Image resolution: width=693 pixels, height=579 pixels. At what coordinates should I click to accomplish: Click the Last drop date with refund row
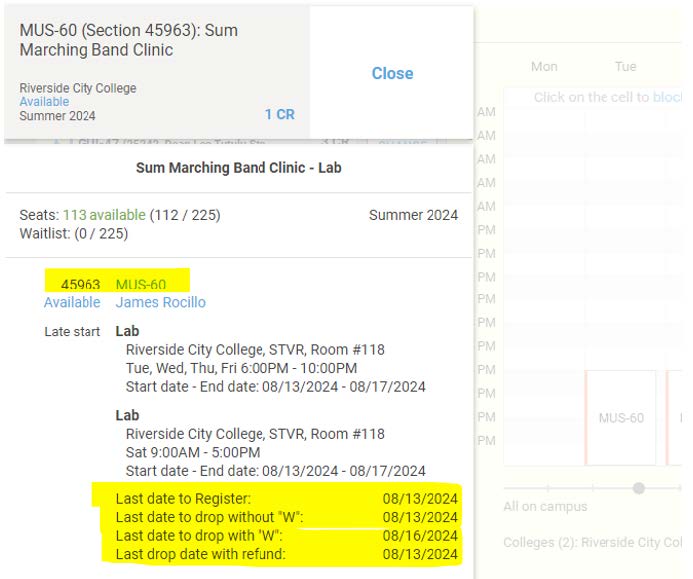point(286,554)
